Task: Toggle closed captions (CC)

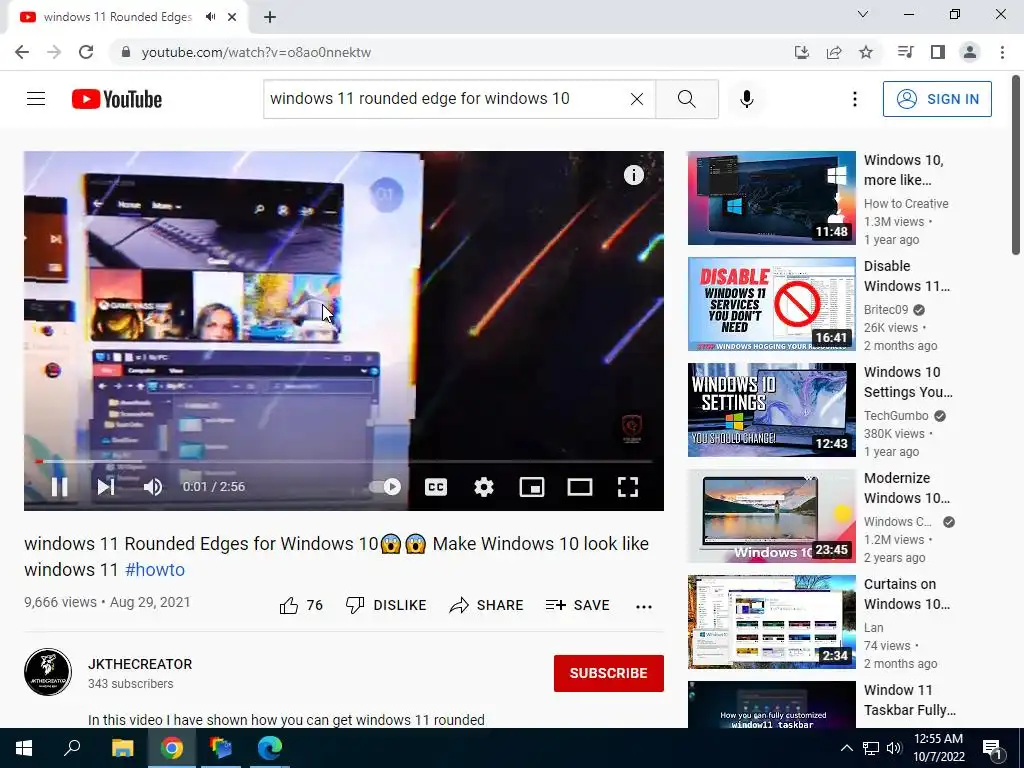Action: [436, 487]
